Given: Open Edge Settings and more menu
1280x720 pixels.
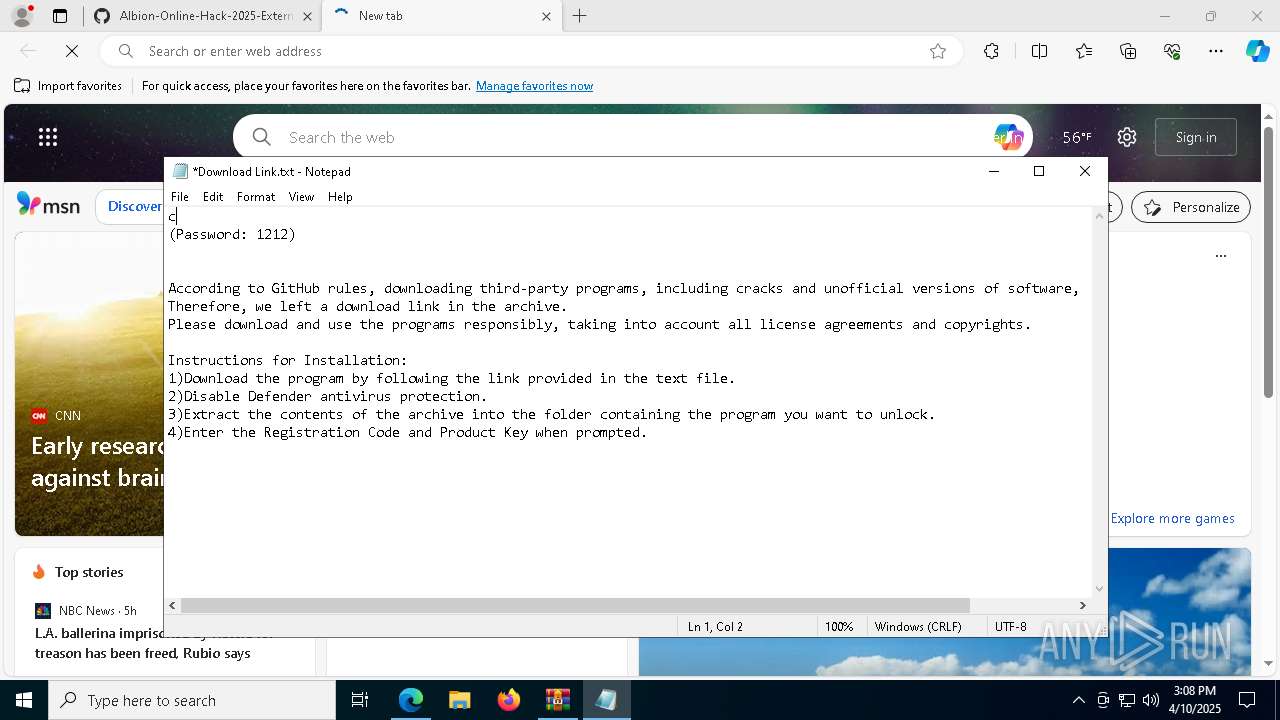Looking at the screenshot, I should [x=1216, y=51].
